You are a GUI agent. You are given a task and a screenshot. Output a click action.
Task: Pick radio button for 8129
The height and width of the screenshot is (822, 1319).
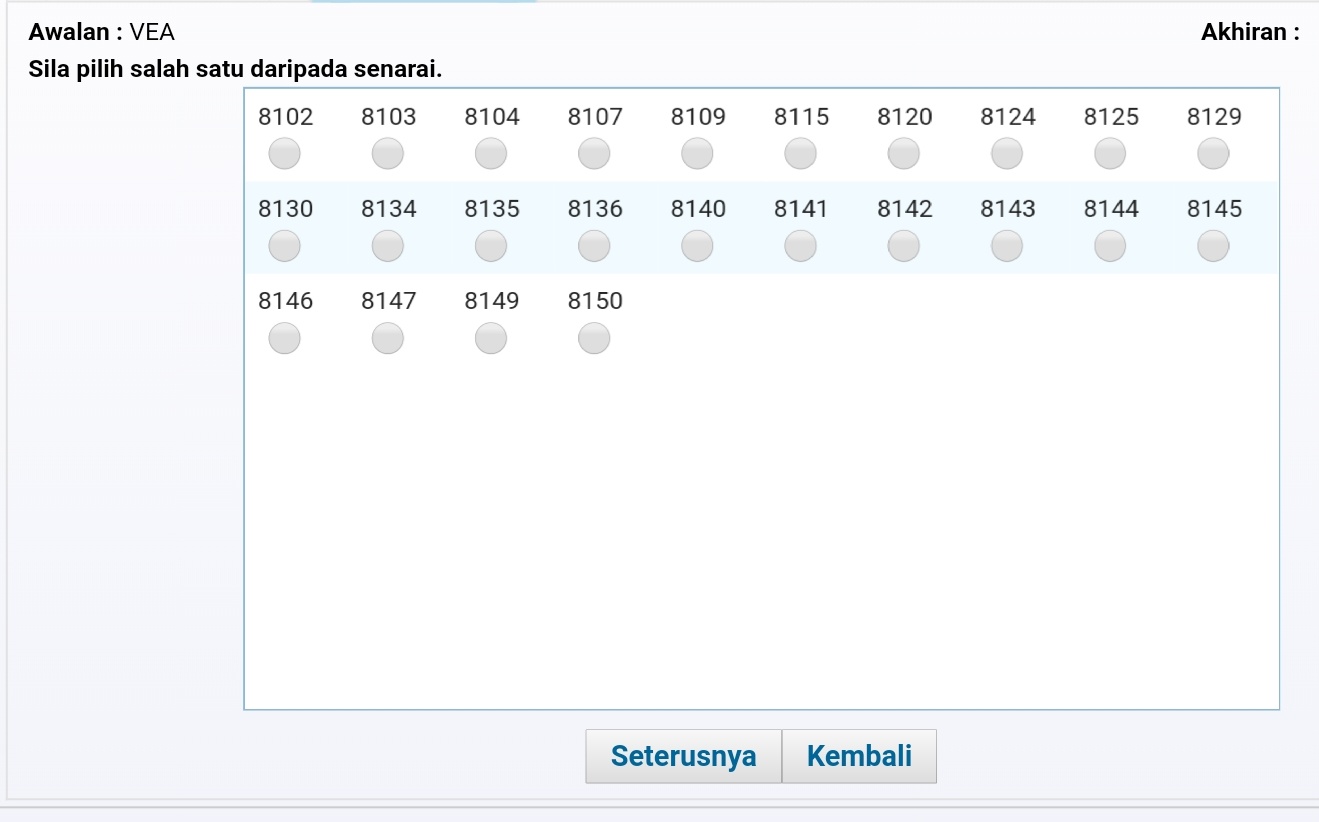pyautogui.click(x=1213, y=154)
